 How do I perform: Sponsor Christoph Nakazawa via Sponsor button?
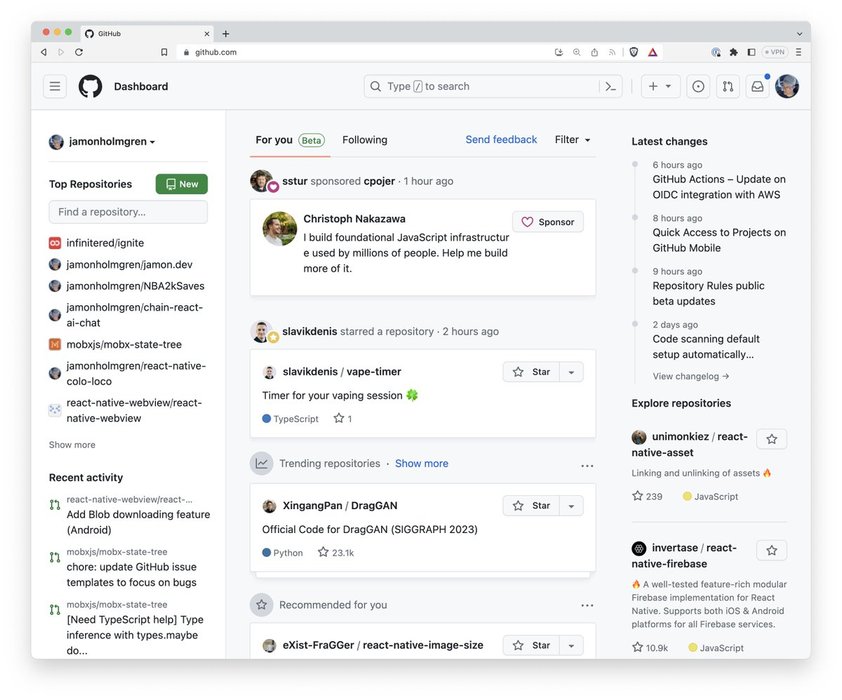548,222
